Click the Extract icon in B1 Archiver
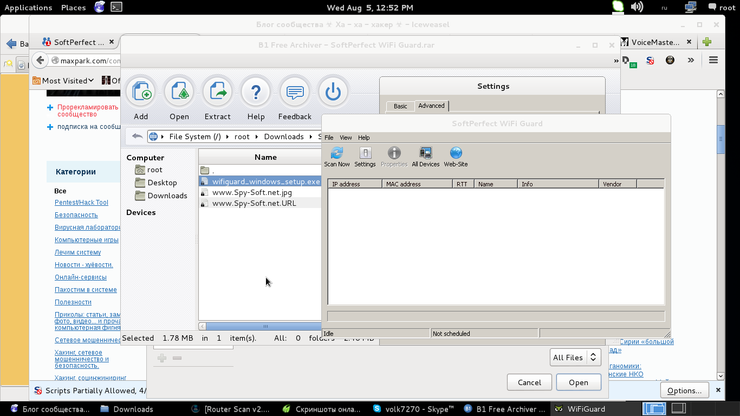 (217, 93)
